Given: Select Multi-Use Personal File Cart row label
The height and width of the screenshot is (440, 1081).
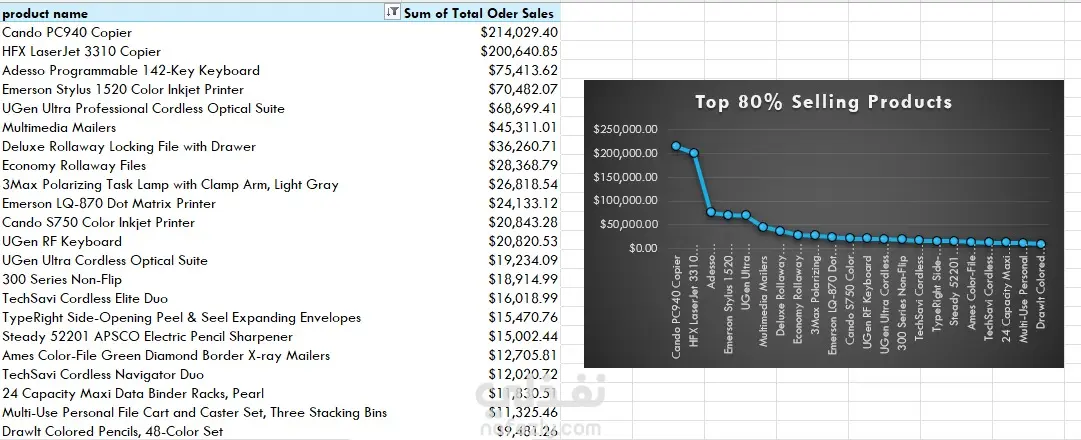Looking at the screenshot, I should tap(194, 413).
